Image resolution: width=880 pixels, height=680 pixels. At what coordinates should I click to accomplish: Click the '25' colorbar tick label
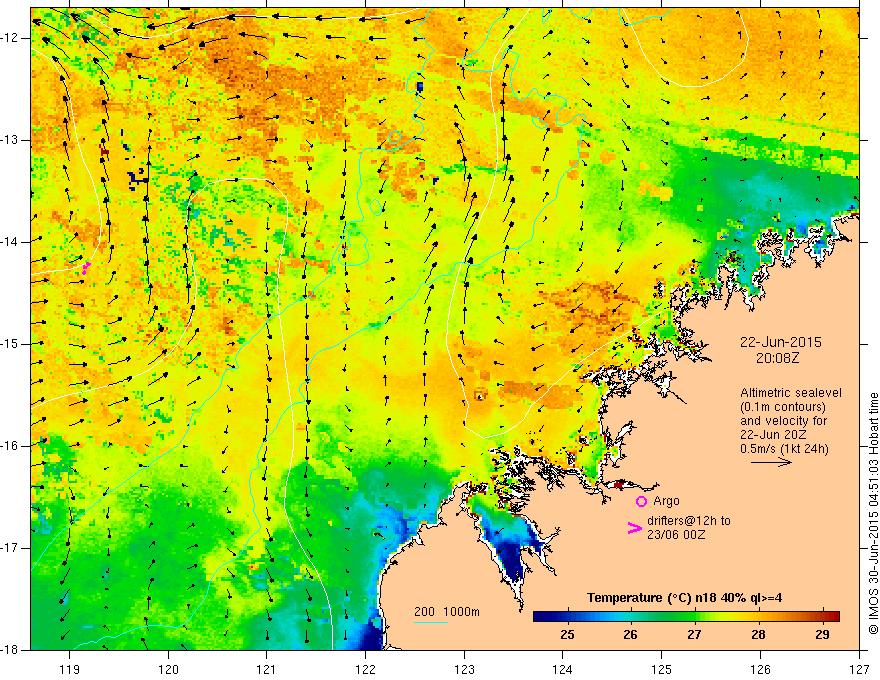(x=567, y=635)
